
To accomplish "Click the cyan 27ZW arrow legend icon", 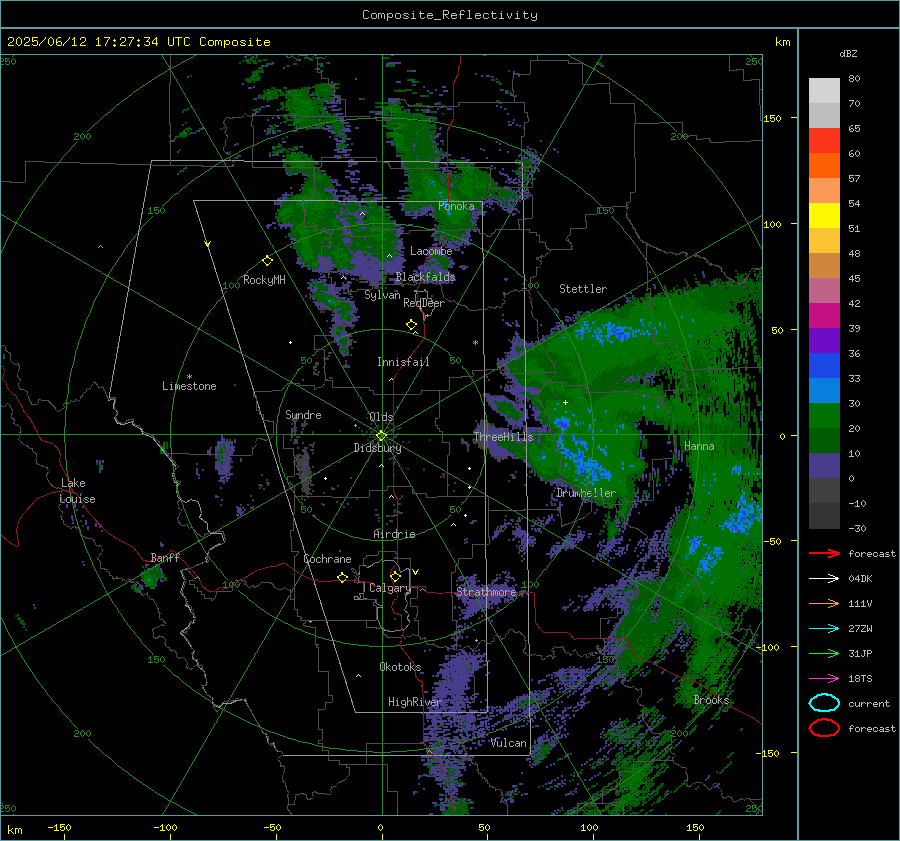I will point(824,628).
